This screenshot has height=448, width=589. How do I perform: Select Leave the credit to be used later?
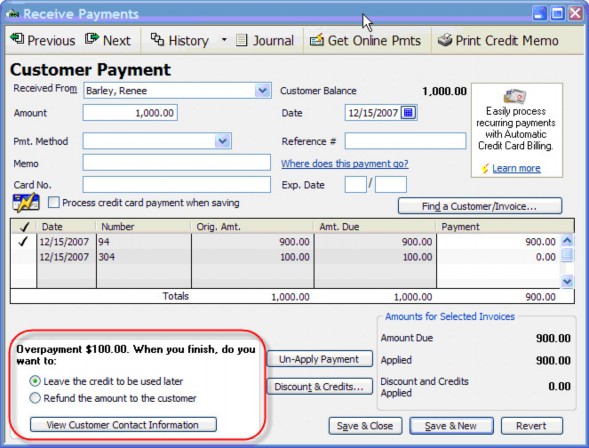click(x=35, y=381)
